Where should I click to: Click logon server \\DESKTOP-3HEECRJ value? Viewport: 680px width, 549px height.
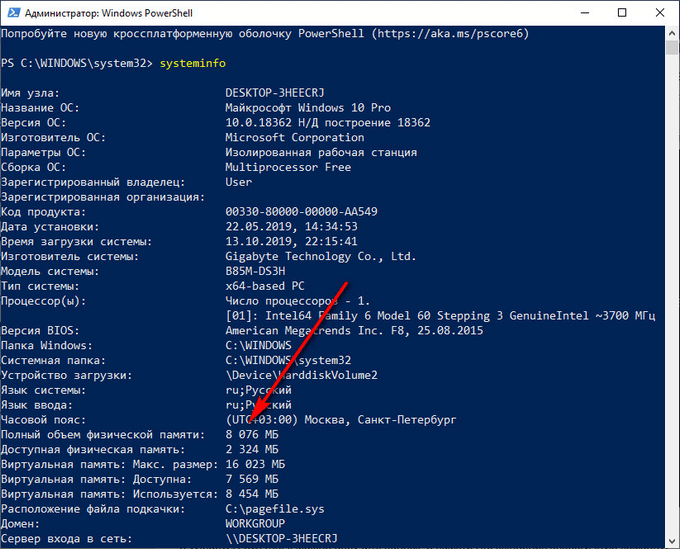(x=281, y=539)
